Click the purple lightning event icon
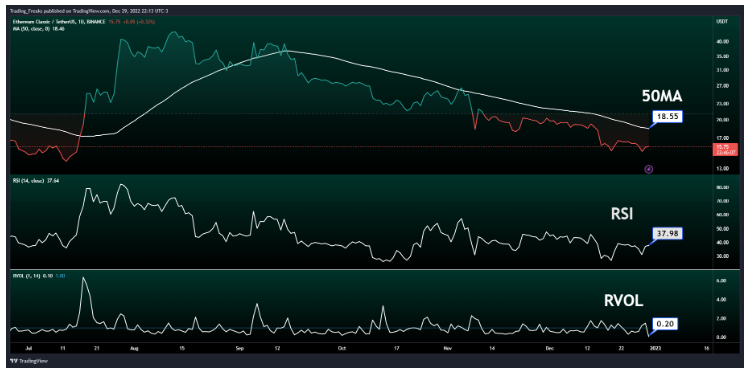 click(x=648, y=169)
